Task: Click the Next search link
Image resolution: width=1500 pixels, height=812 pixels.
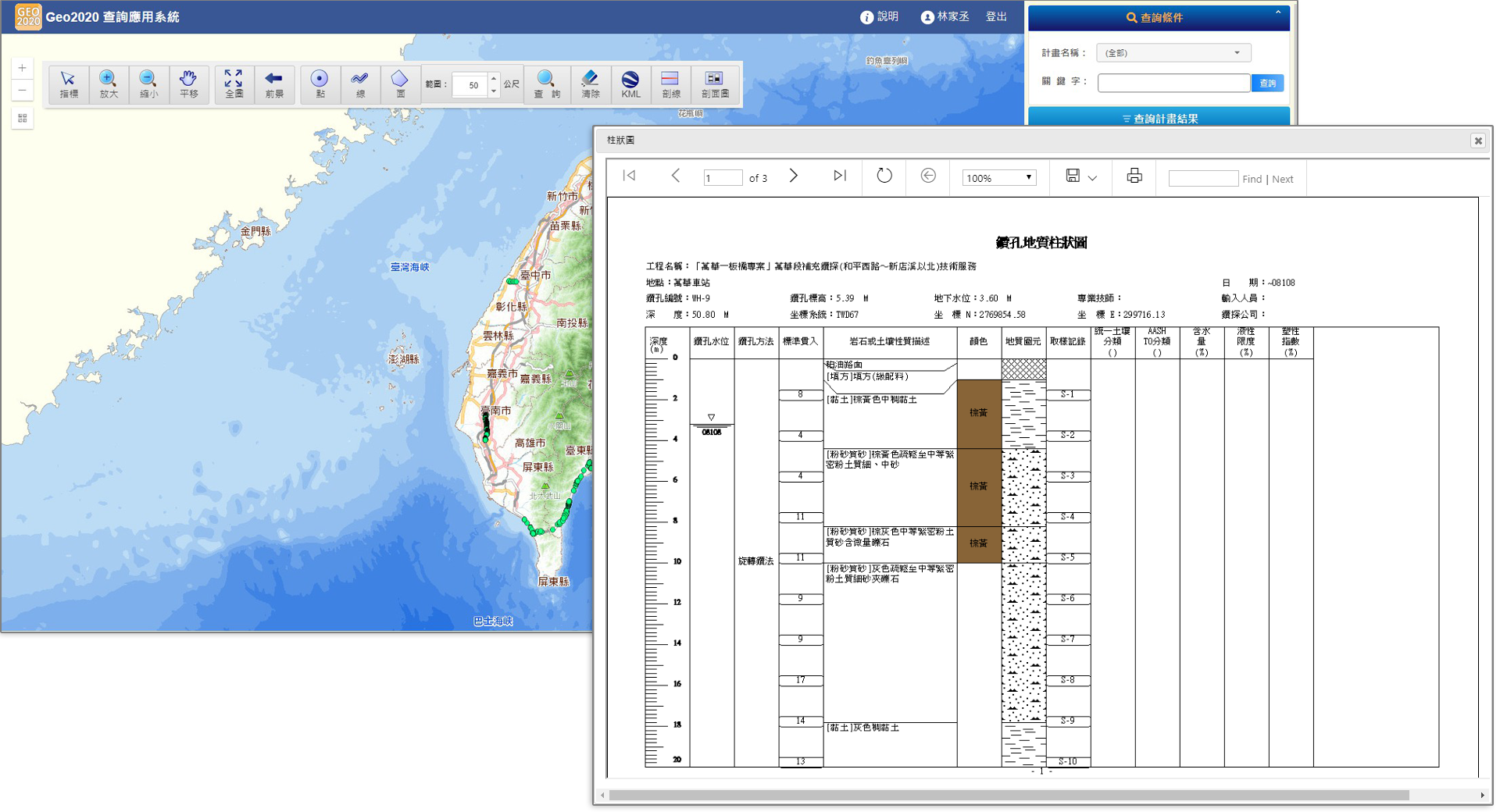Action: pyautogui.click(x=1282, y=180)
